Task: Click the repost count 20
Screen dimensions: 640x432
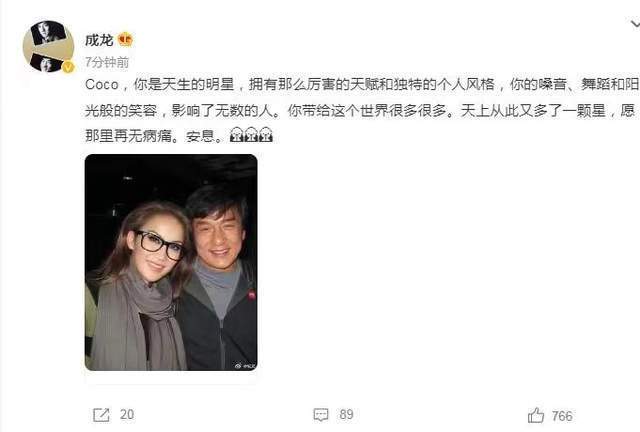Action: tap(127, 414)
